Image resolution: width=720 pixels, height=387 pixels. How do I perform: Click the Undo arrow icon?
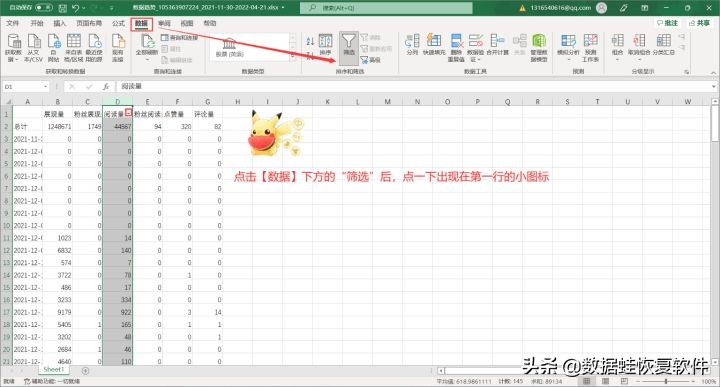click(x=76, y=8)
